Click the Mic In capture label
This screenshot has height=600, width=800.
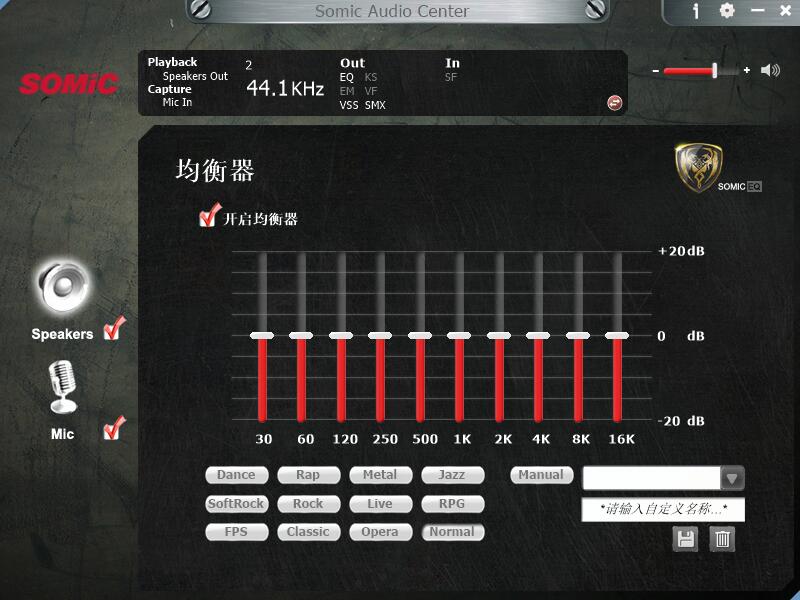click(x=178, y=102)
